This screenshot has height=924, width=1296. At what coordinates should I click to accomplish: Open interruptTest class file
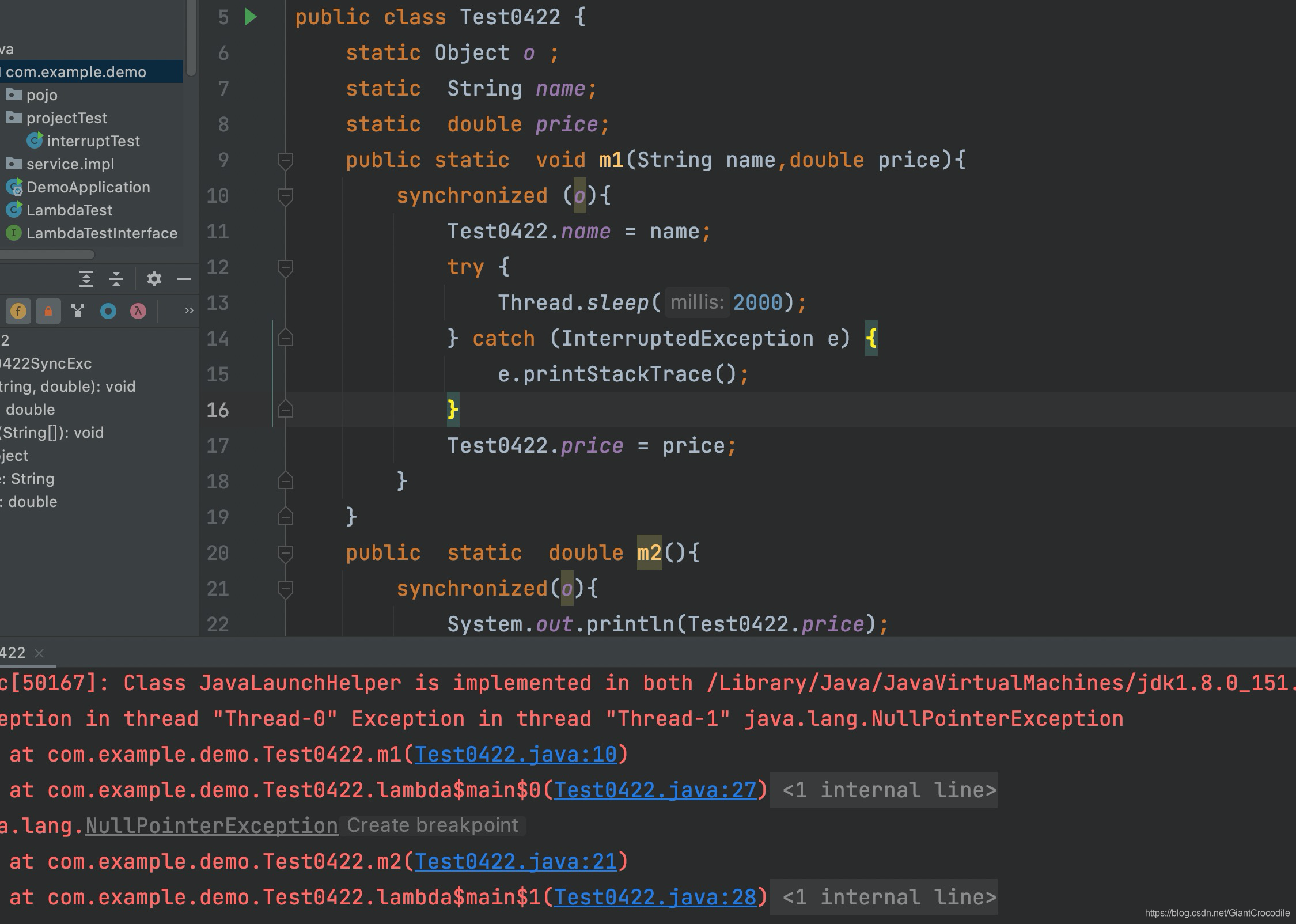pos(93,141)
